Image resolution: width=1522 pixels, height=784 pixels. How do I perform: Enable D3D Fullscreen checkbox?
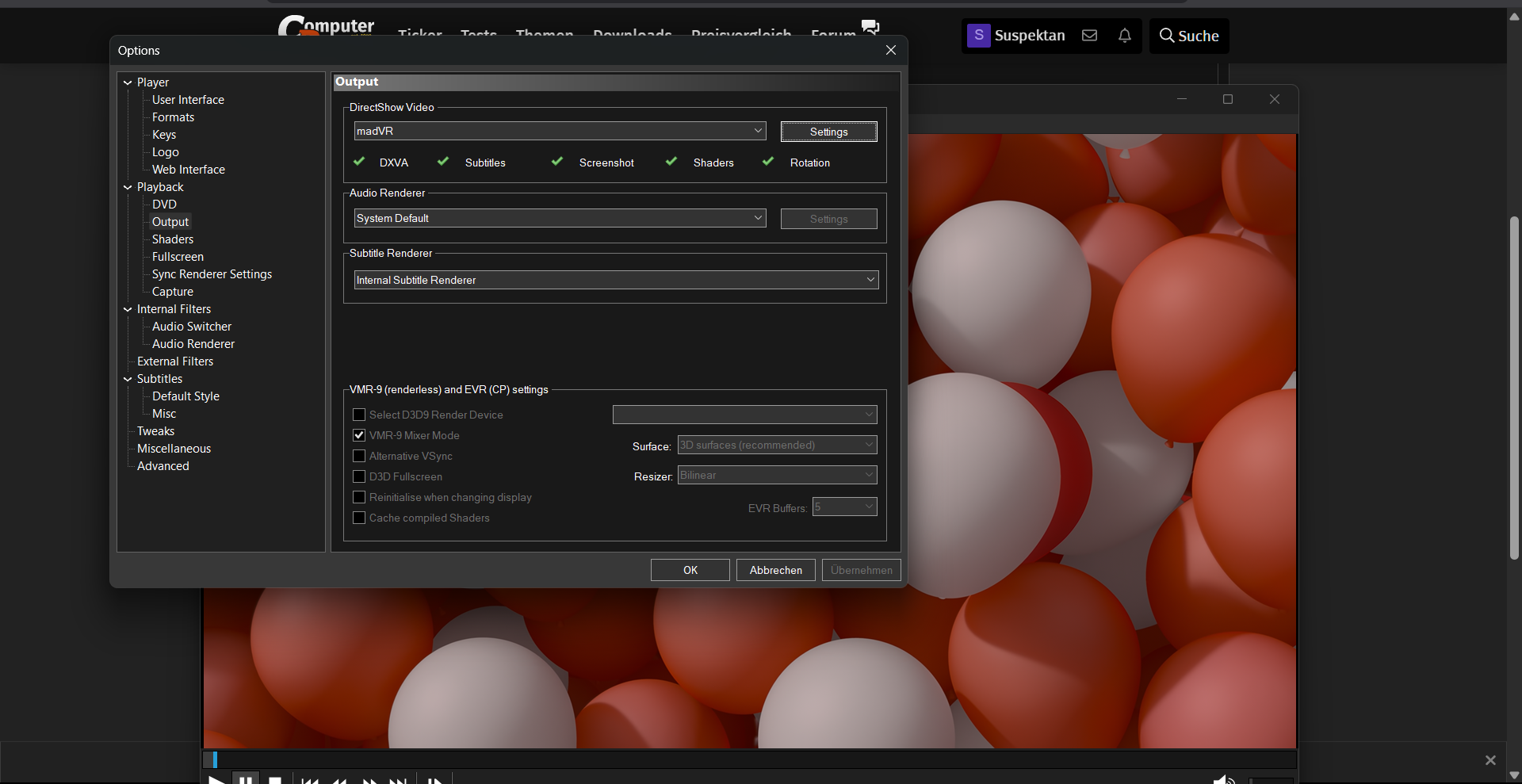click(x=359, y=476)
